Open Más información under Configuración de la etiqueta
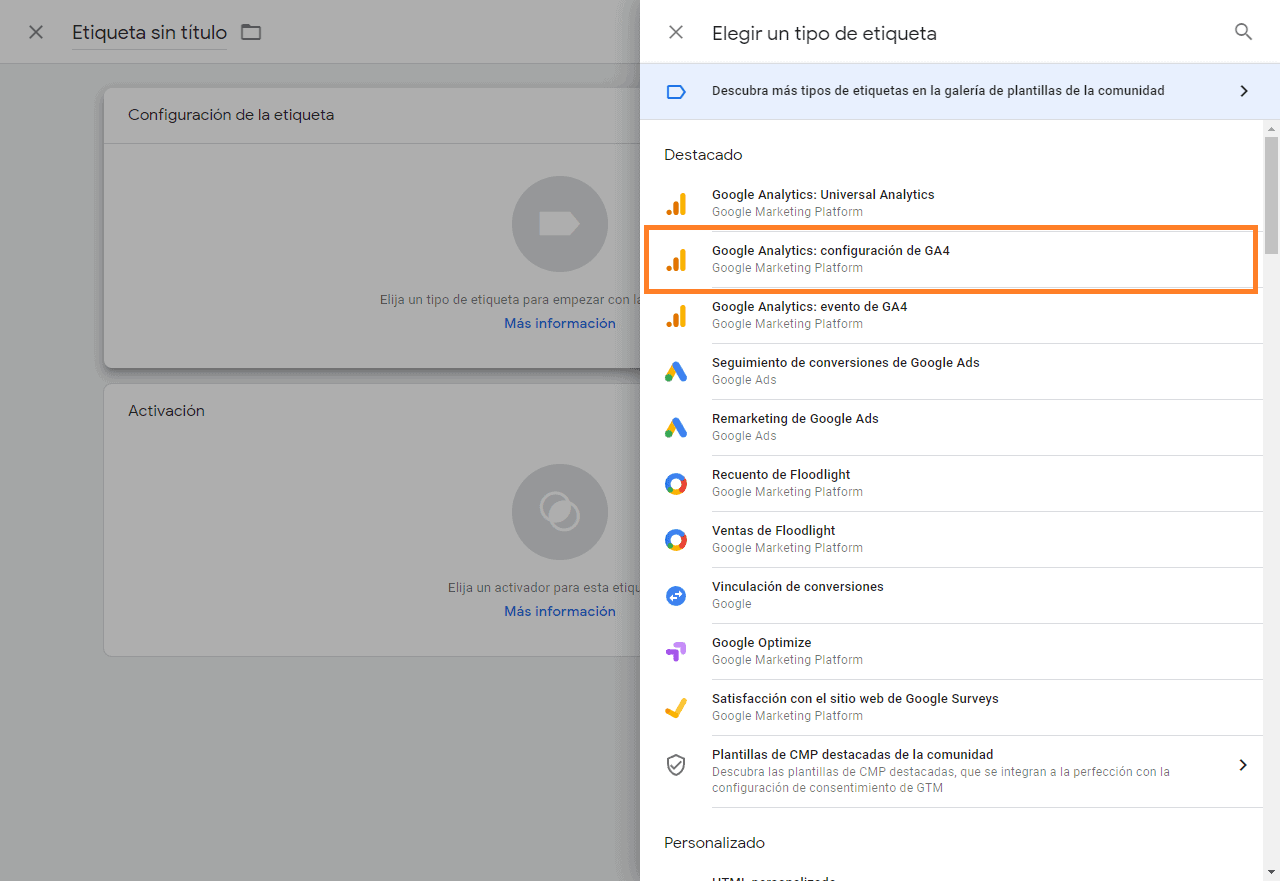 click(559, 322)
